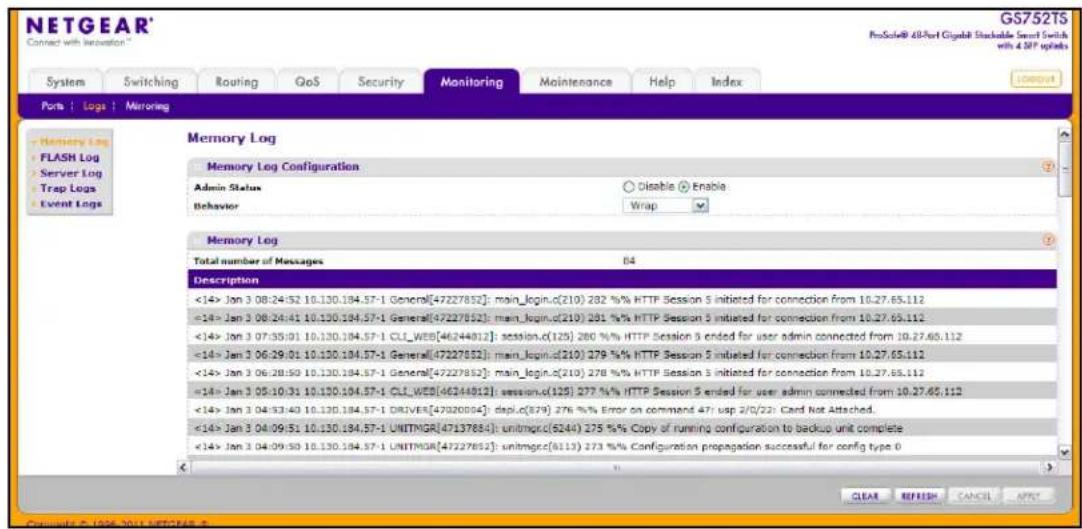Select log entry 280 HTTP Session ended
1082x529 pixels.
tap(622, 336)
